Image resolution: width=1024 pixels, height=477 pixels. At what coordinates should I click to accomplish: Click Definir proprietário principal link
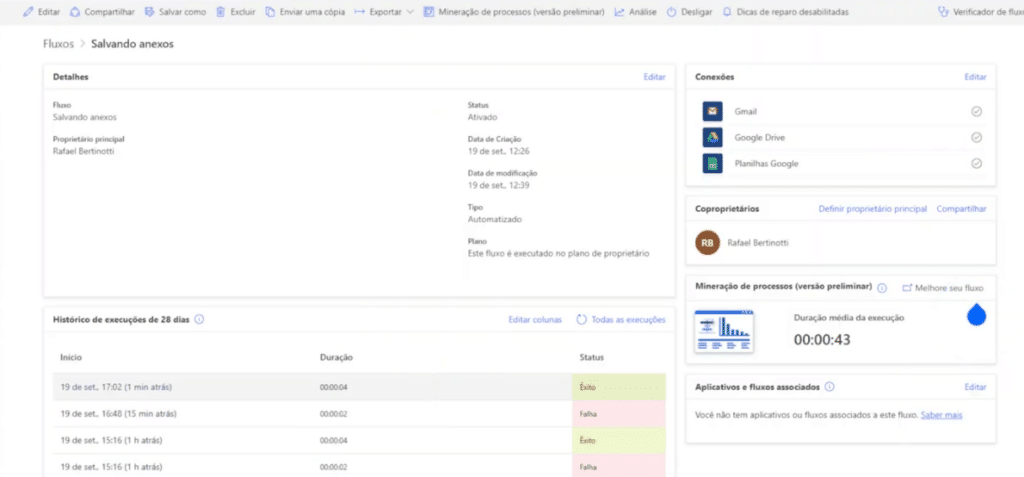(872, 208)
